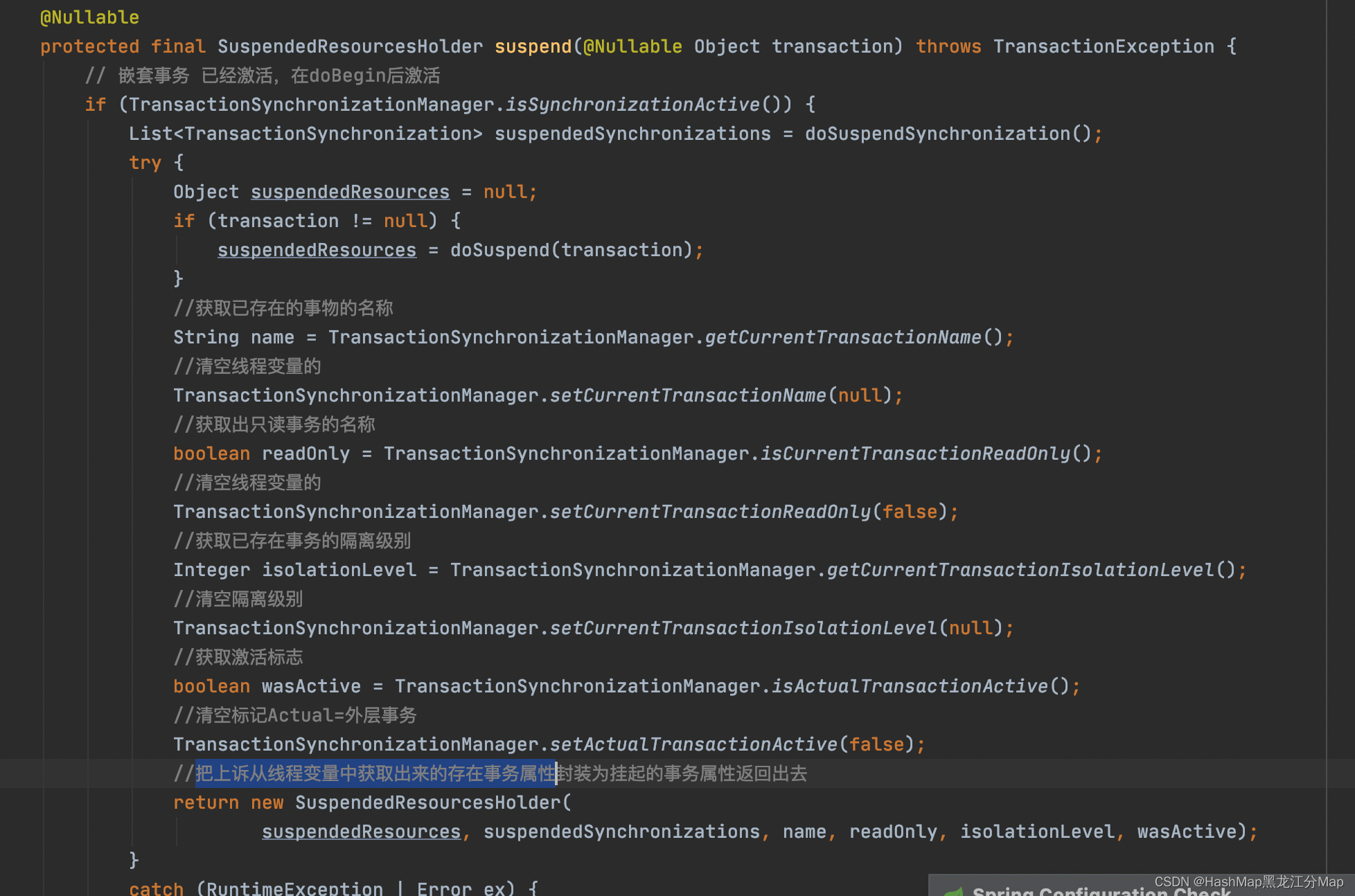The image size is (1355, 896).
Task: Click the comment 获取已存在事务的隔离级别
Action: [292, 541]
